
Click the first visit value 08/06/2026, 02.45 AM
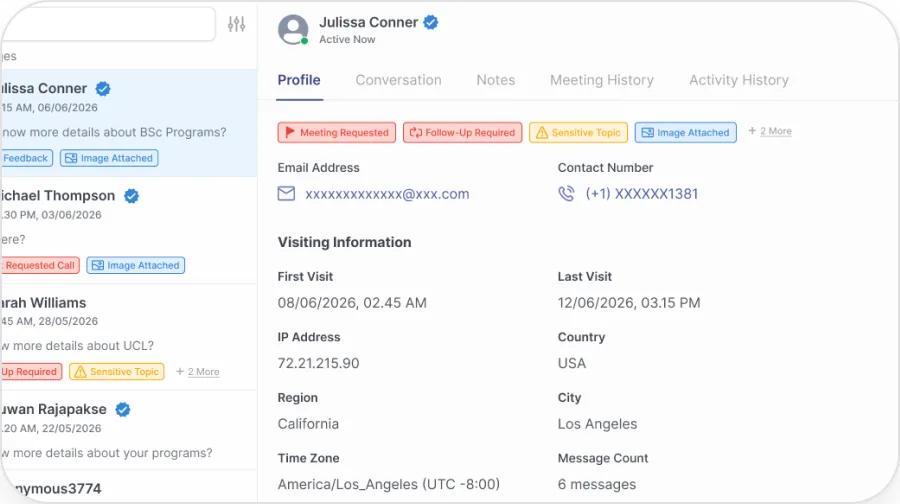(352, 303)
